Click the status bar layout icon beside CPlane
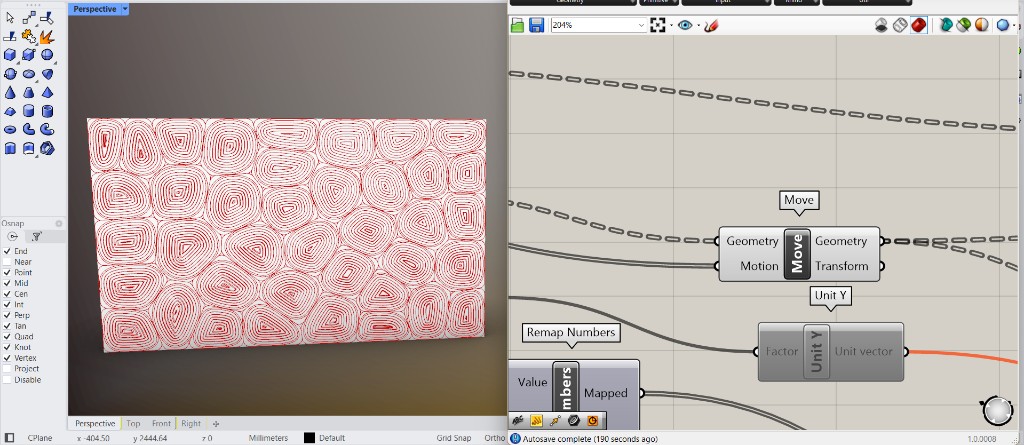The height and width of the screenshot is (445, 1024). tap(9, 438)
